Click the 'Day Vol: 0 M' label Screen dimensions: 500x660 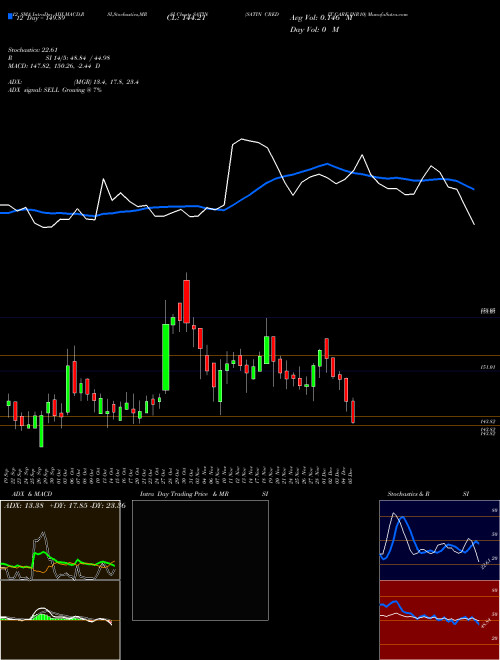[x=314, y=30]
